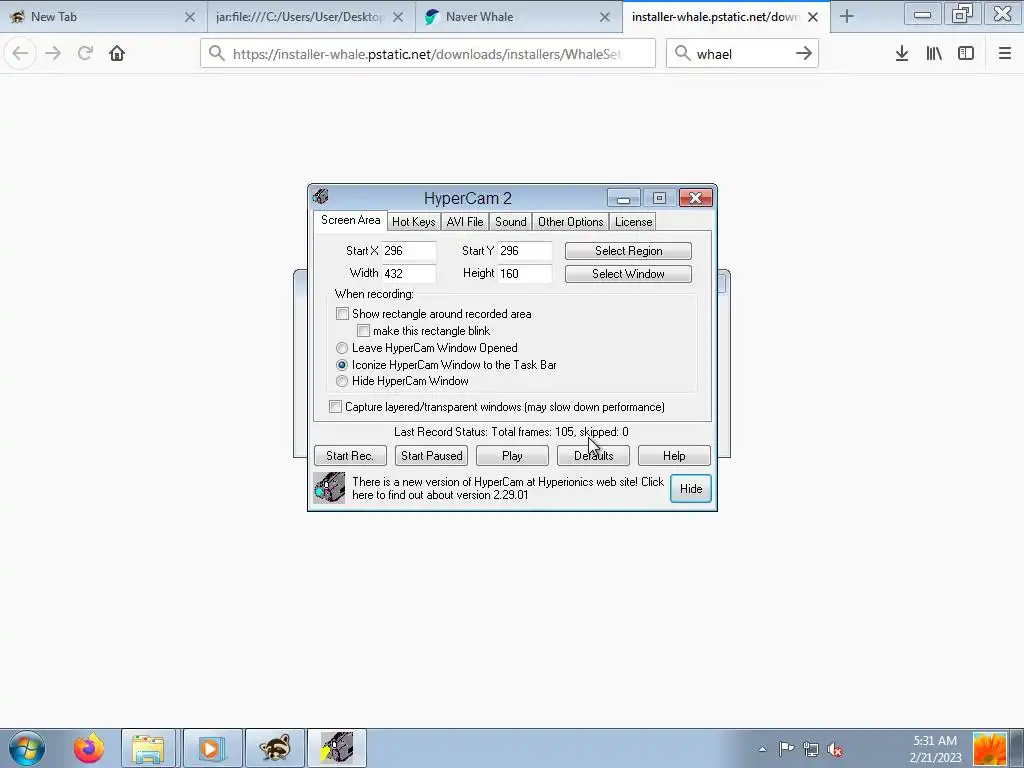Click the Play button in HyperCam
Screen dimensions: 1024x768
(x=512, y=456)
